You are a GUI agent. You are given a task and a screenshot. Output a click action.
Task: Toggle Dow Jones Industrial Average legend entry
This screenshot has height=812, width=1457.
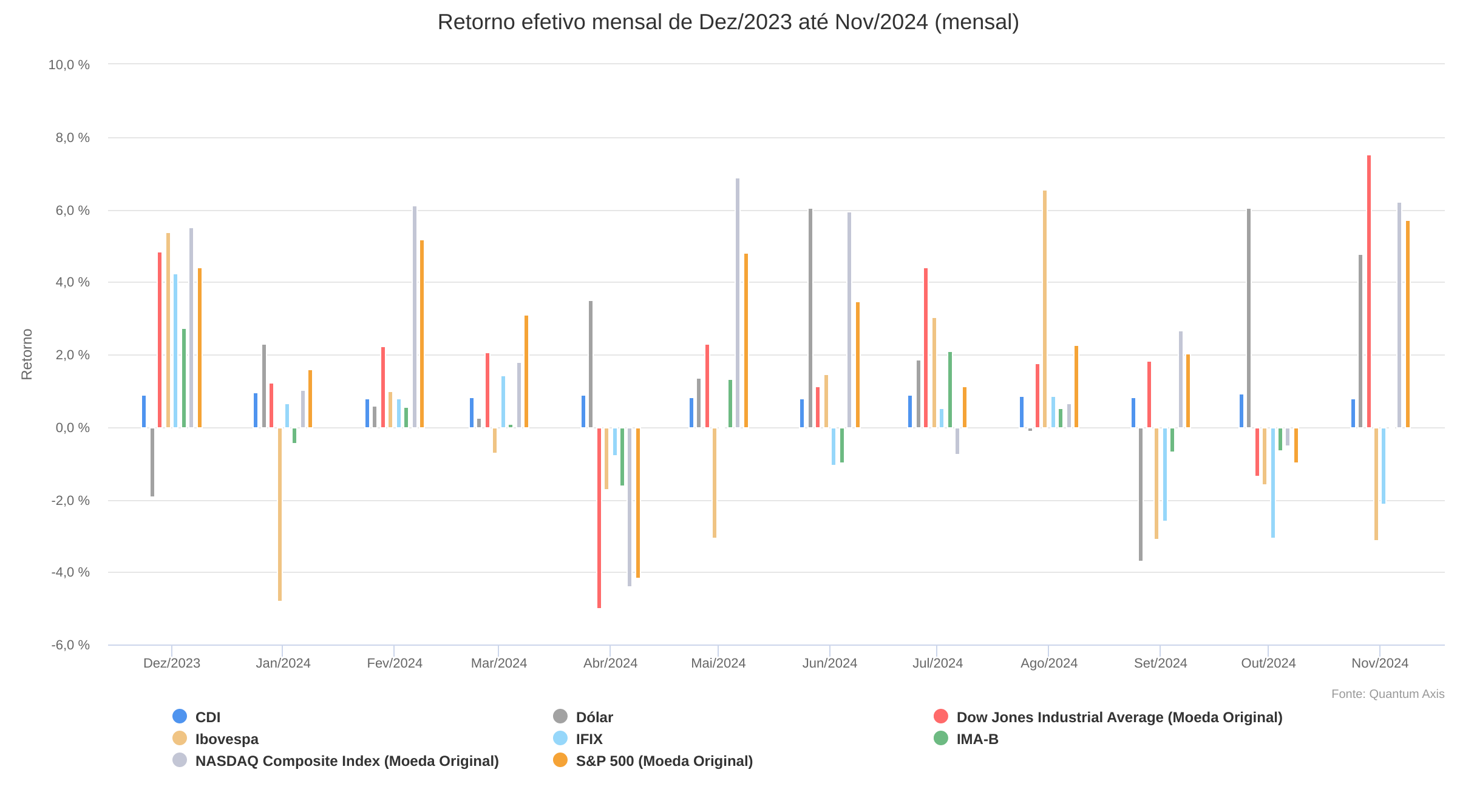(x=1108, y=717)
